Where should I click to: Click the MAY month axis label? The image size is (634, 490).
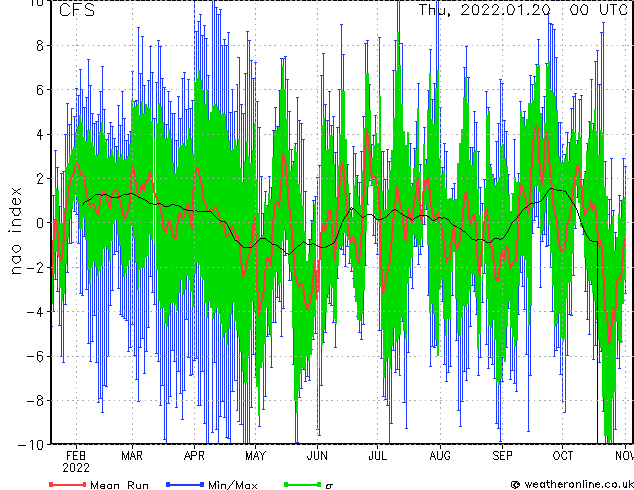coord(255,456)
